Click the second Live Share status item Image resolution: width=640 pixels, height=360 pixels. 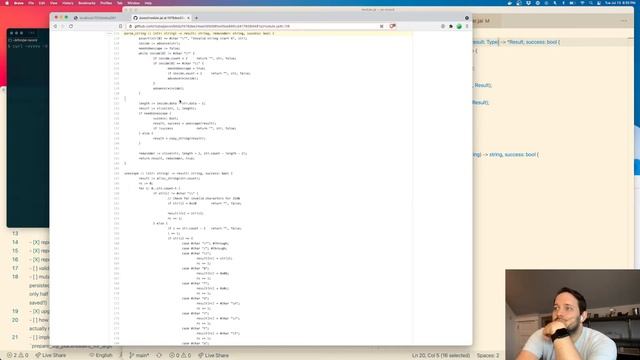pyautogui.click(x=213, y=356)
